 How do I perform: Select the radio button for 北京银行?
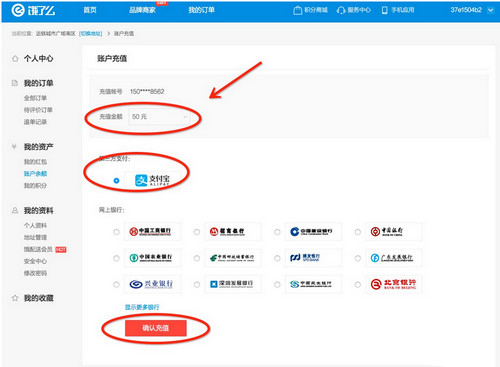point(358,284)
